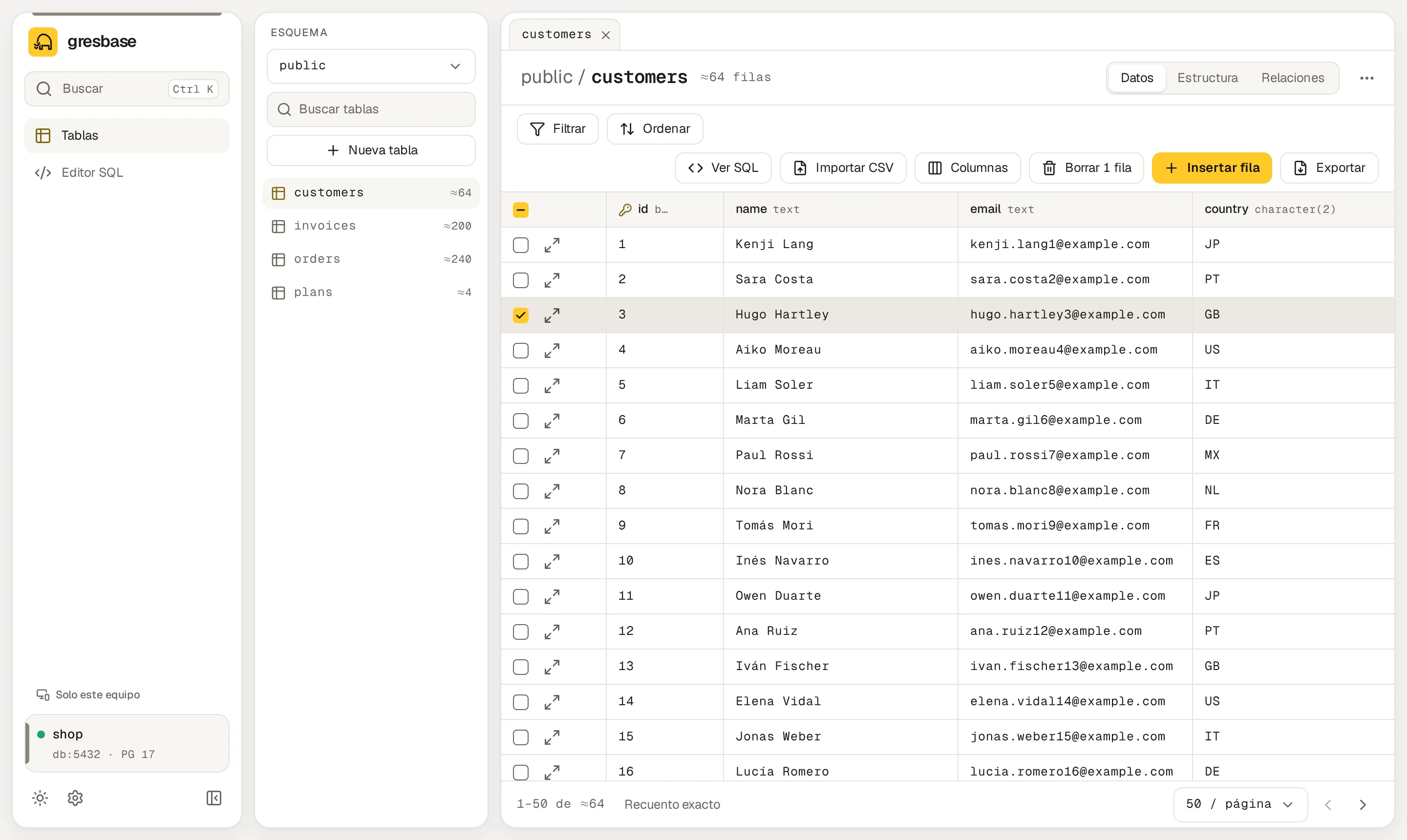Viewport: 1407px width, 840px height.
Task: Select customers table in schema list
Action: [371, 193]
